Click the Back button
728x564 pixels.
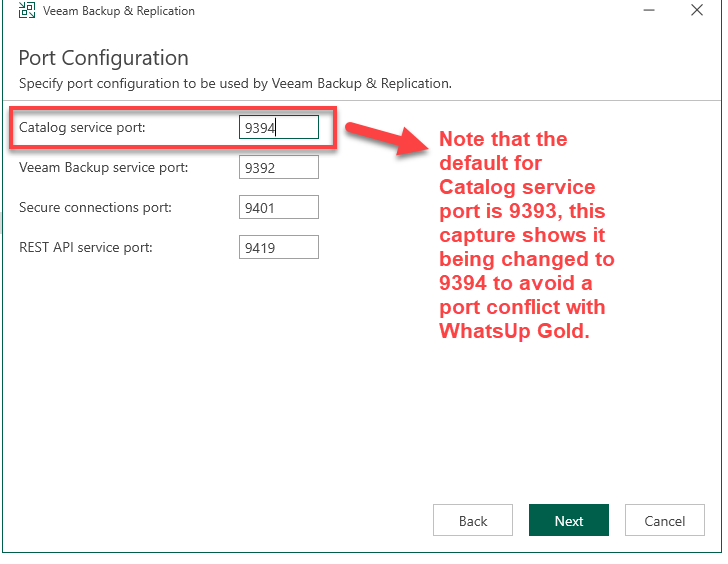point(473,520)
